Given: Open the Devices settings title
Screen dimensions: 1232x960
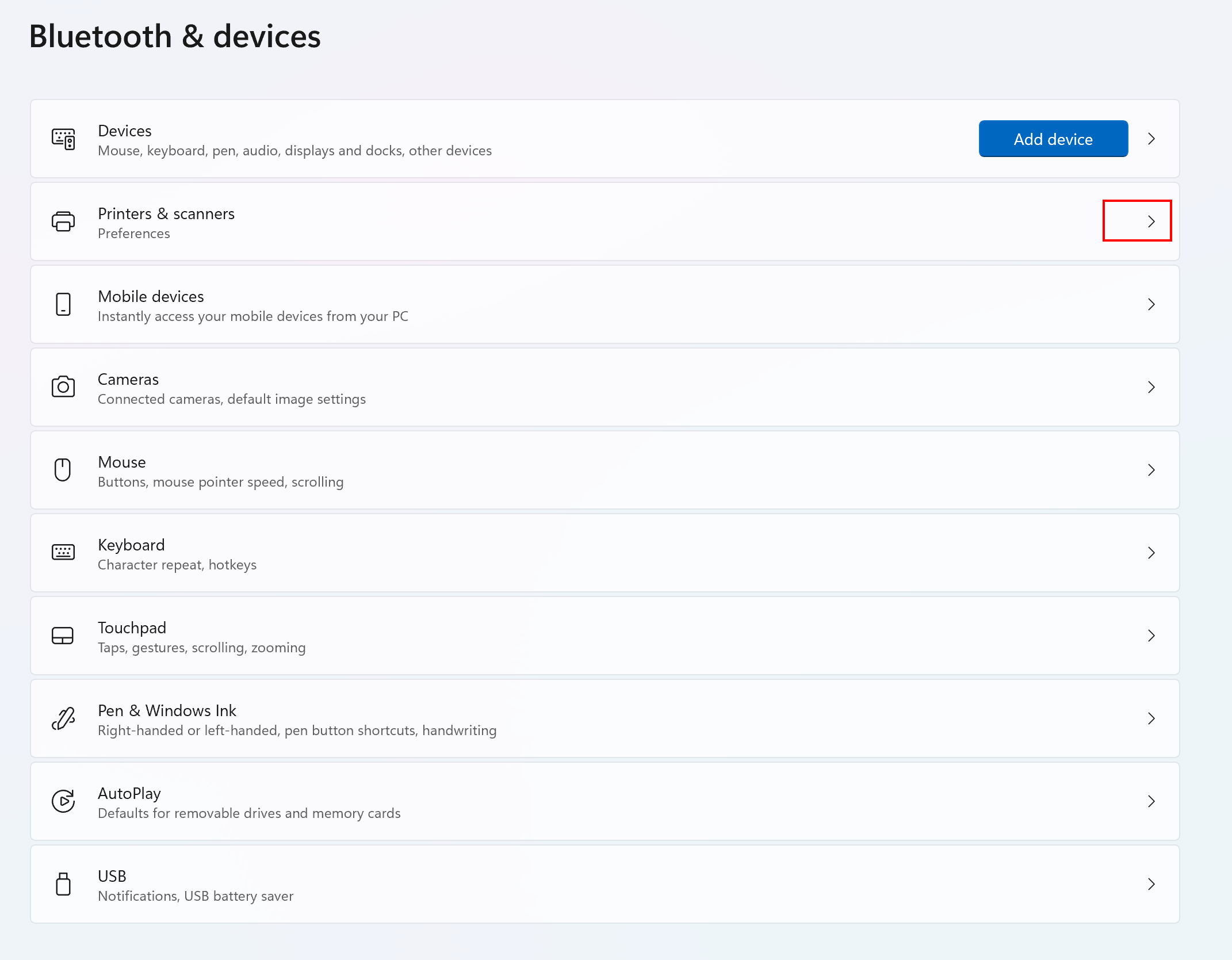Looking at the screenshot, I should pos(125,131).
